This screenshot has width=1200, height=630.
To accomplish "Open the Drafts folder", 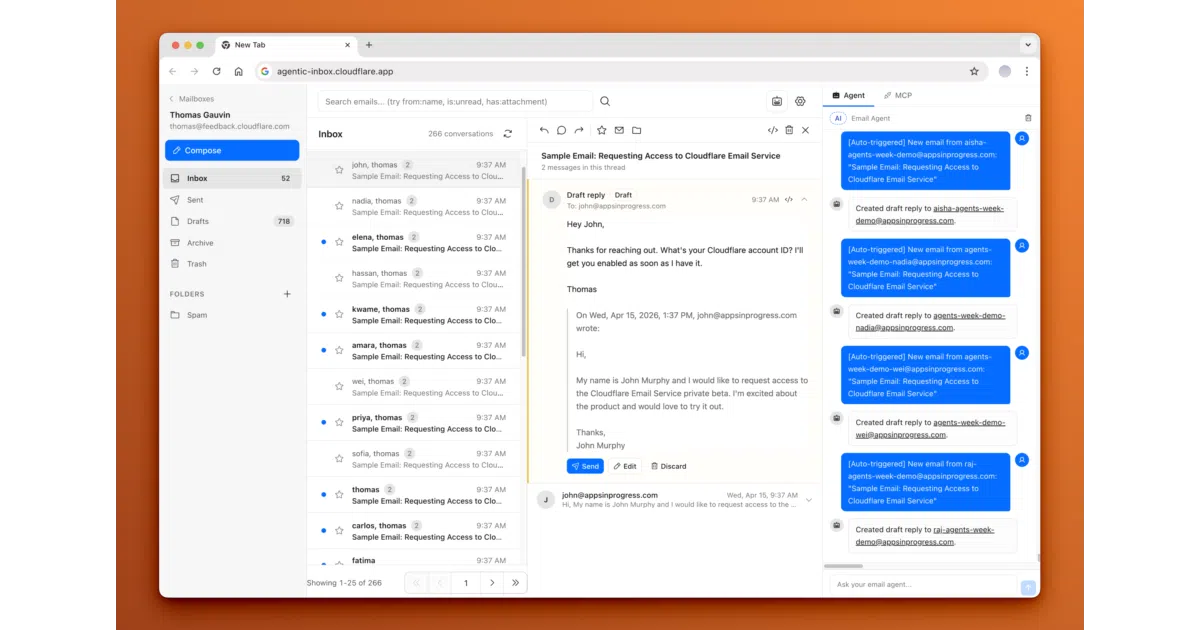I will tap(232, 221).
